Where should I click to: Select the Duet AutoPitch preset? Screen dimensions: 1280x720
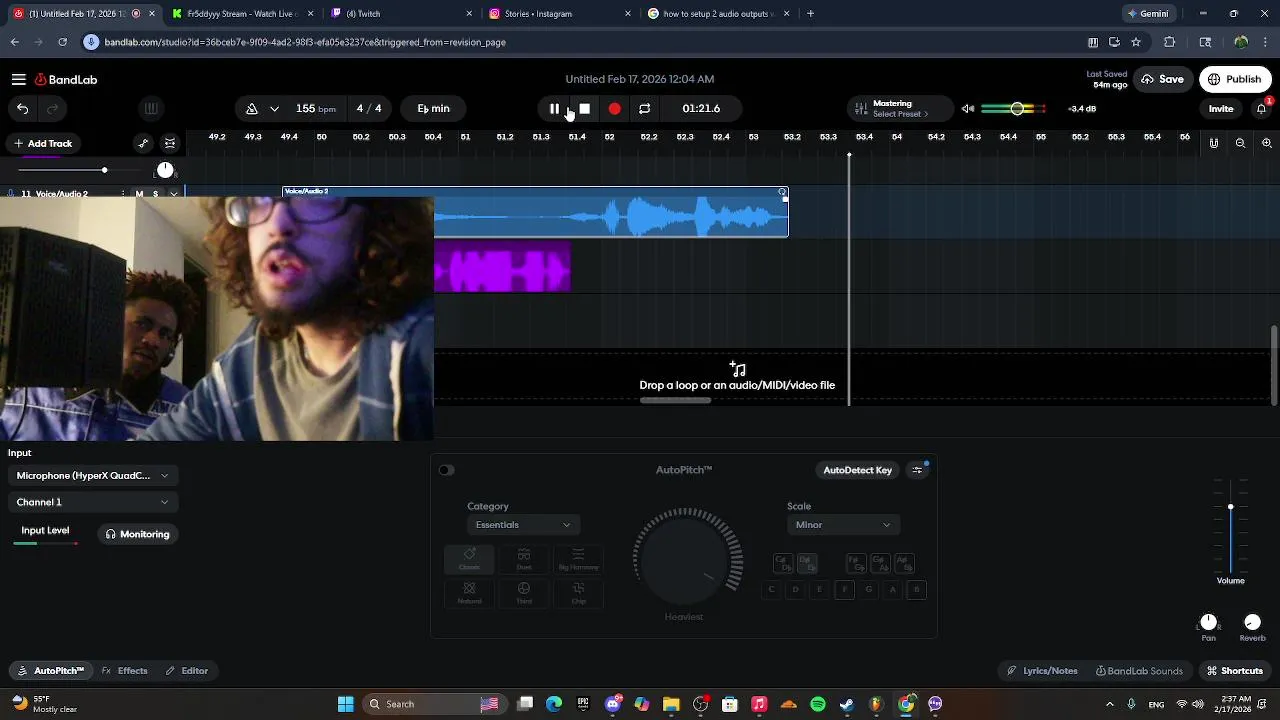coord(524,560)
